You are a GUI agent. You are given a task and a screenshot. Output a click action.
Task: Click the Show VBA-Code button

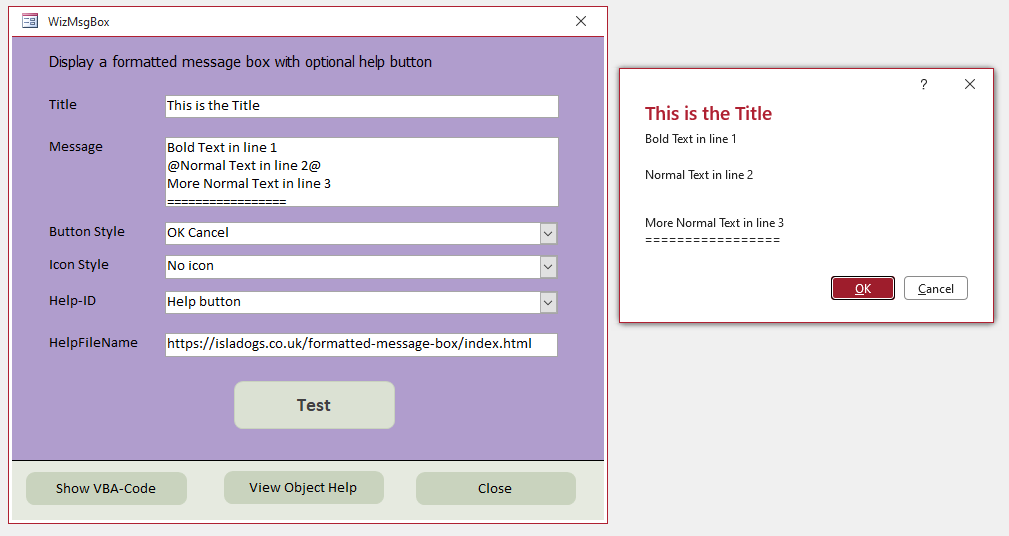point(106,488)
